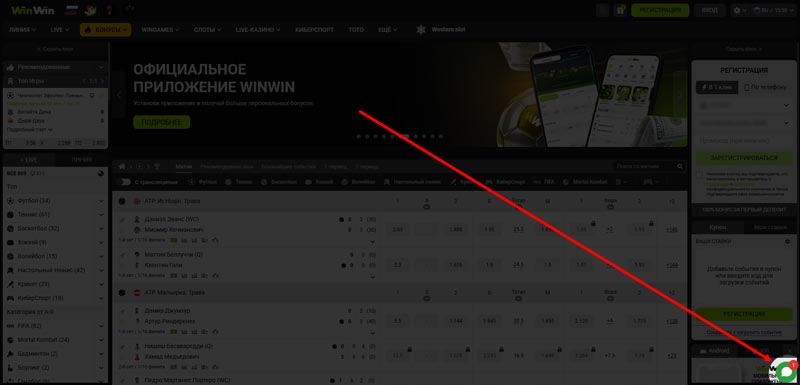Open the WINGAMES menu

click(x=160, y=30)
